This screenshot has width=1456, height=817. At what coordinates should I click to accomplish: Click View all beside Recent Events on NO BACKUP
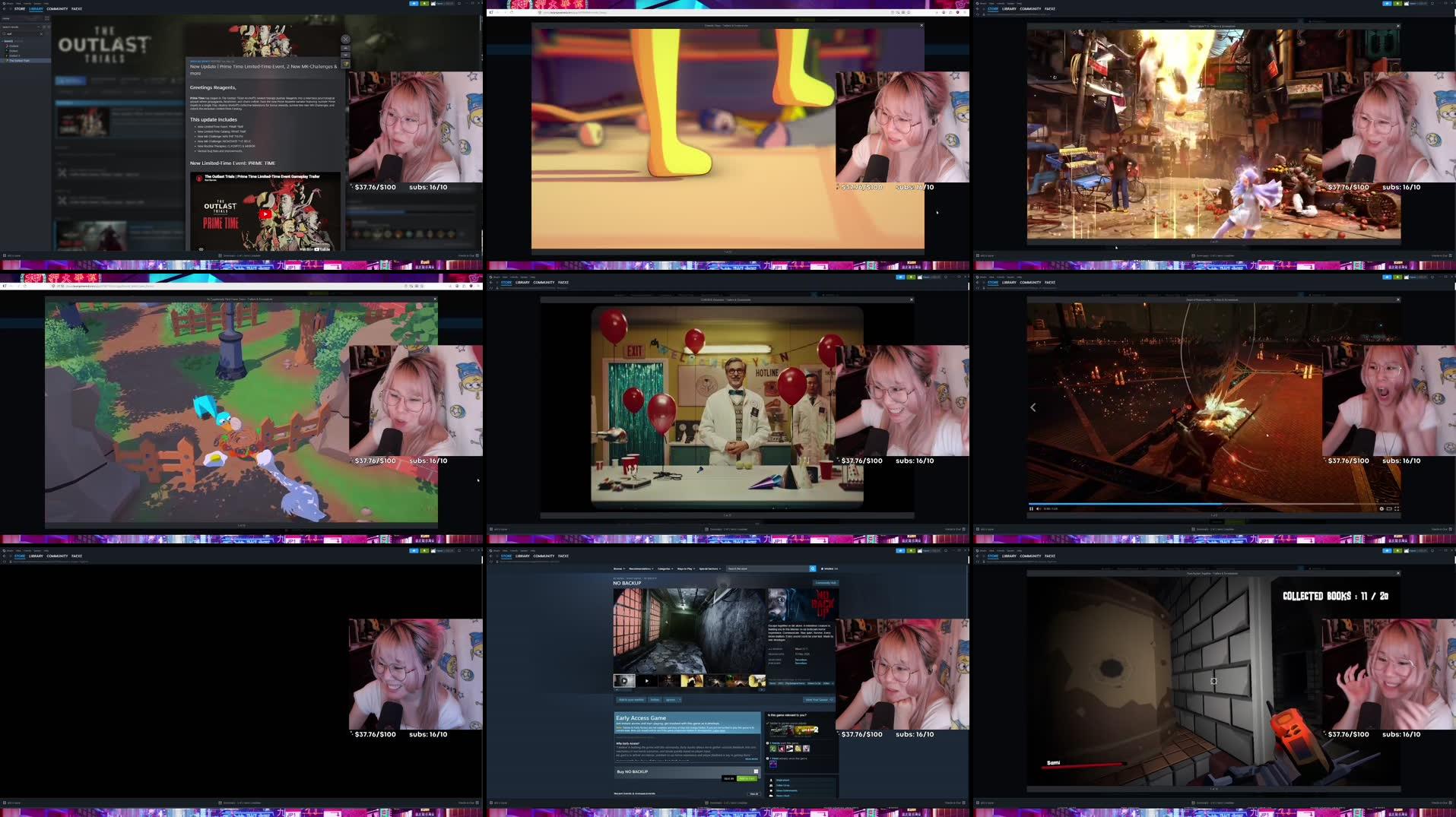[754, 793]
